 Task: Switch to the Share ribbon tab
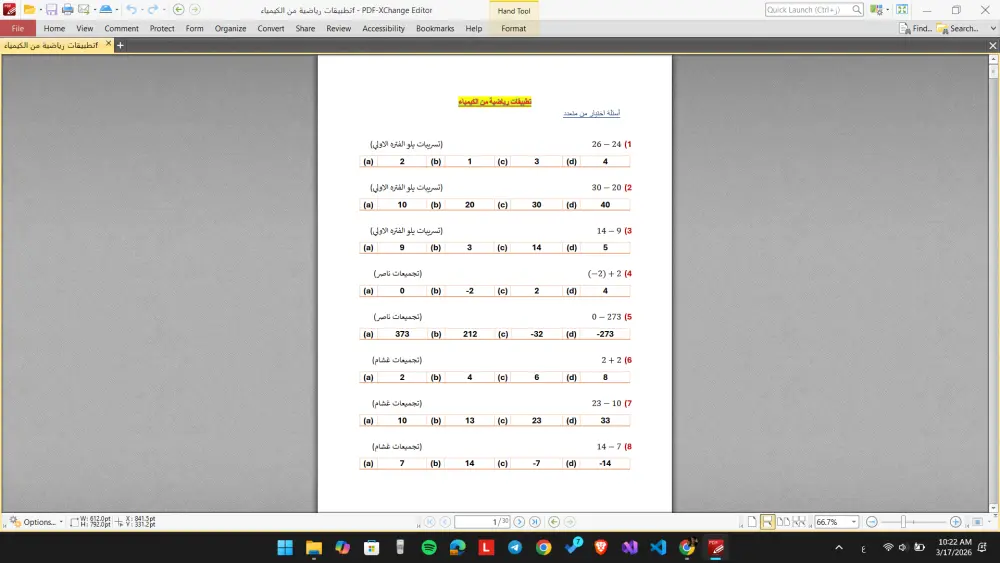tap(305, 29)
